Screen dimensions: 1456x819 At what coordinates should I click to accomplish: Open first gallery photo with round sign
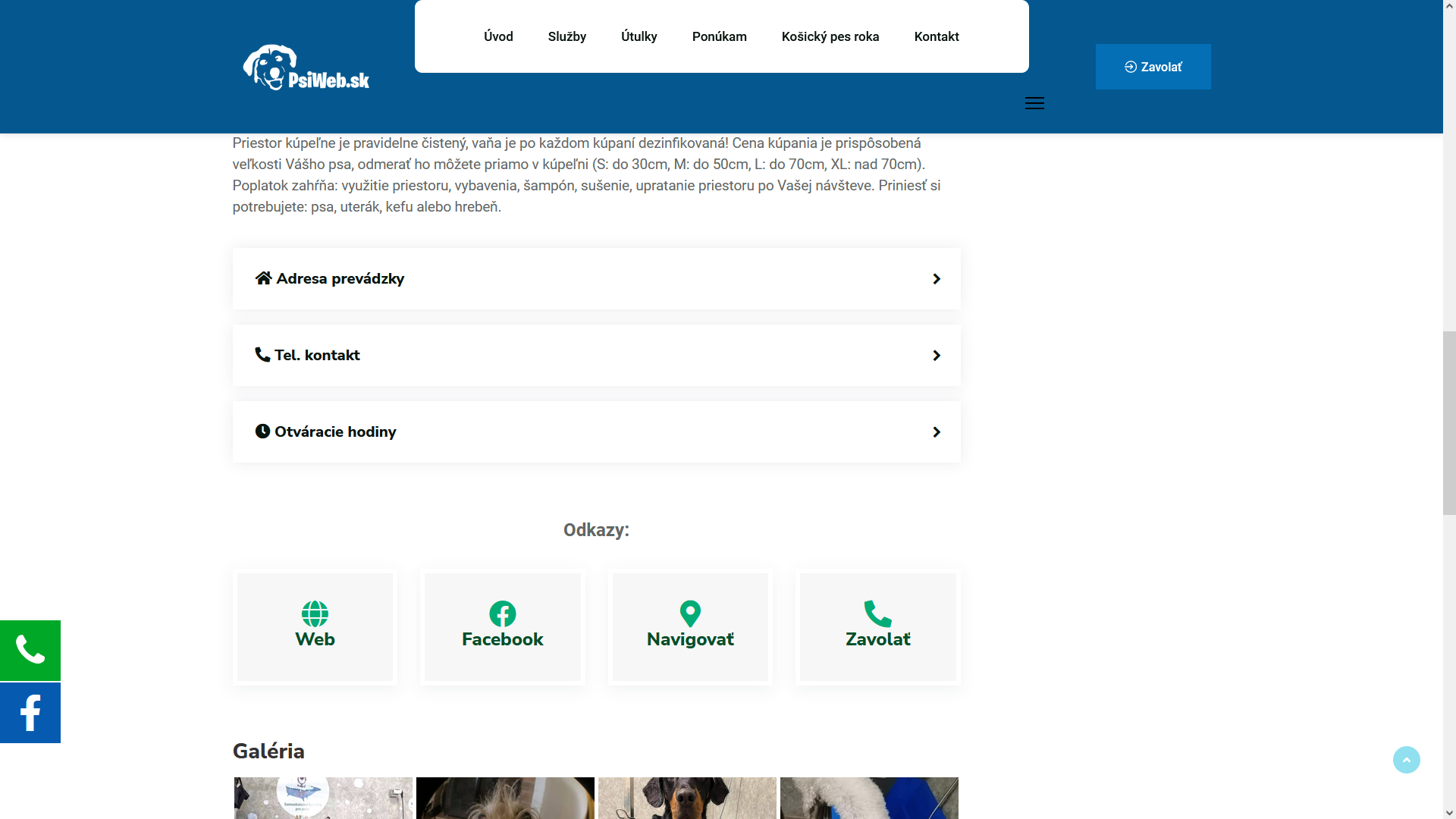pyautogui.click(x=323, y=798)
